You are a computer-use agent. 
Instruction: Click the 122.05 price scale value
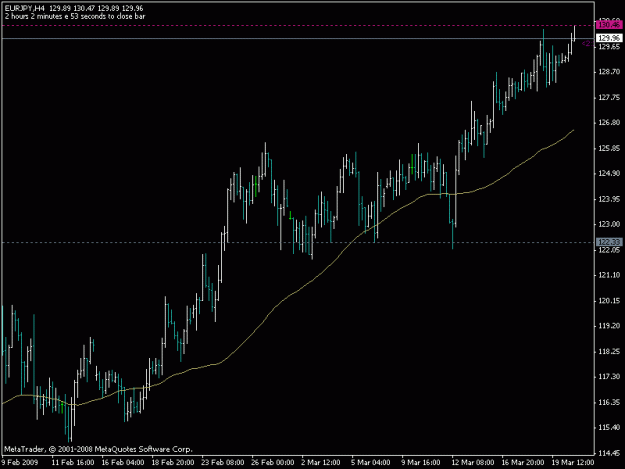[609, 250]
